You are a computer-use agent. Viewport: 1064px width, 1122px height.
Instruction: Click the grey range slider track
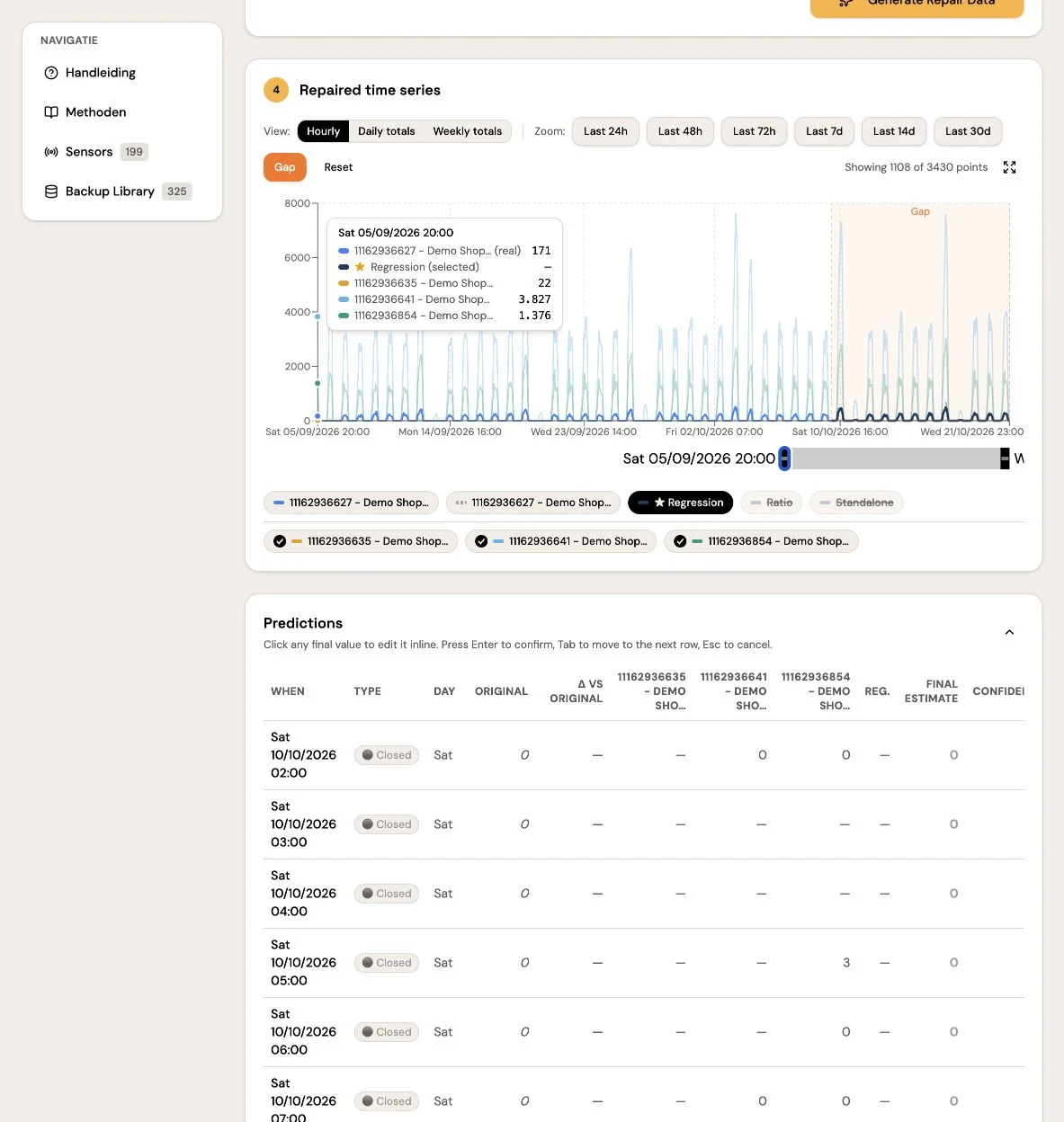895,459
